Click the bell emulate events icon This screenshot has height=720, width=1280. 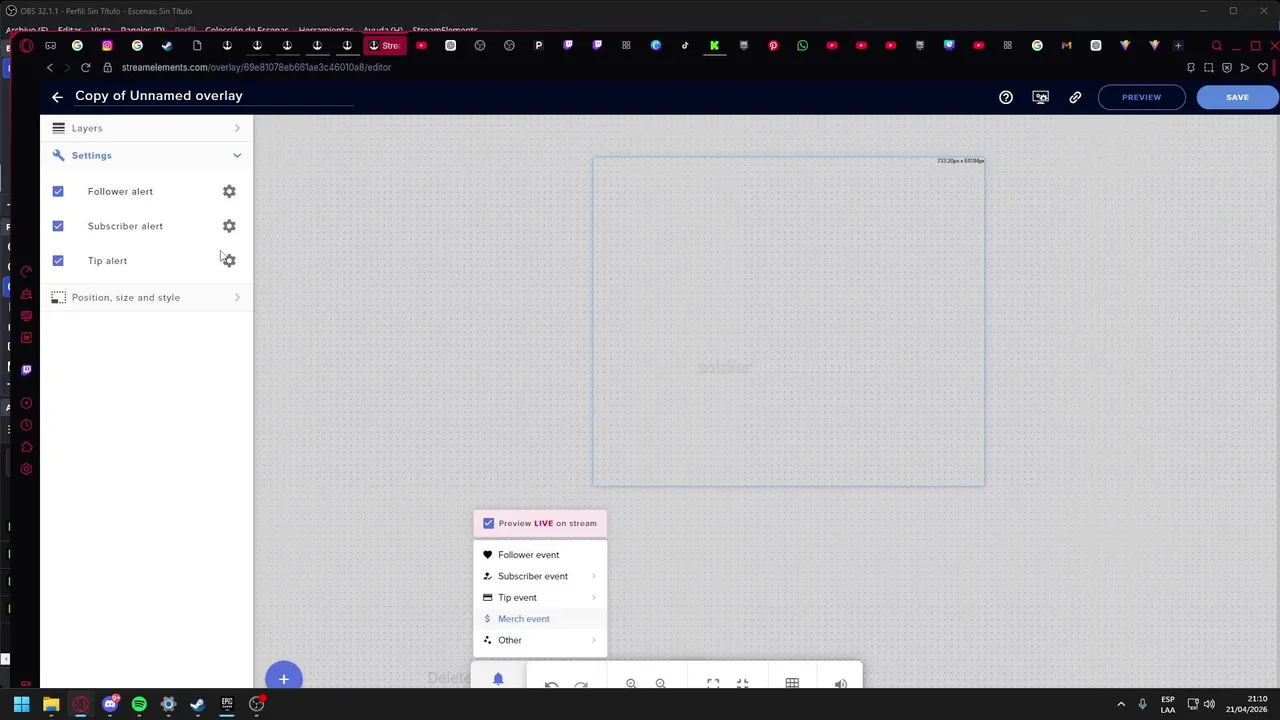pyautogui.click(x=498, y=679)
